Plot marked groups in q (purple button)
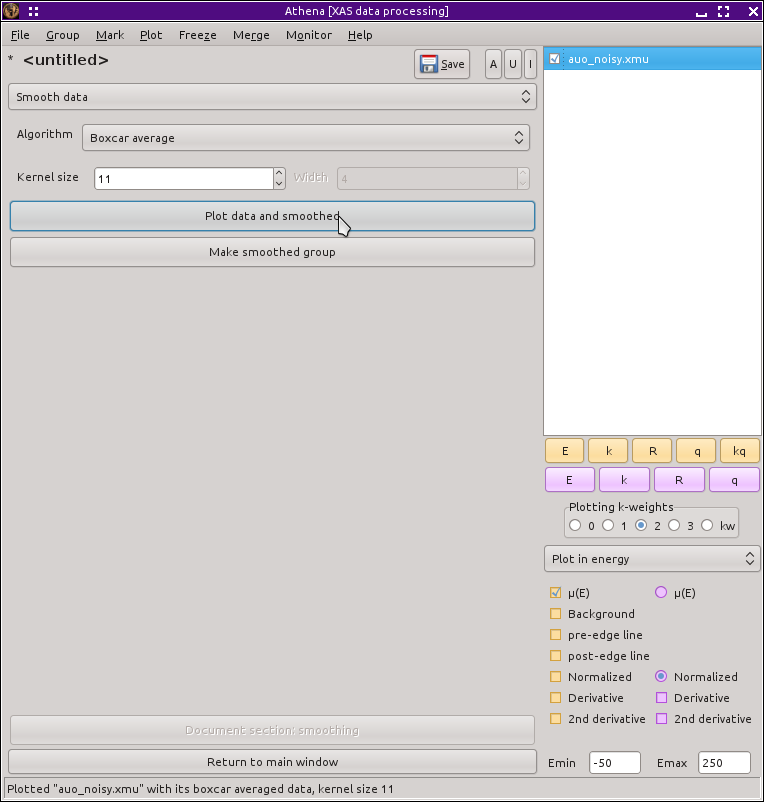Screen dimensions: 764x802 pos(734,480)
